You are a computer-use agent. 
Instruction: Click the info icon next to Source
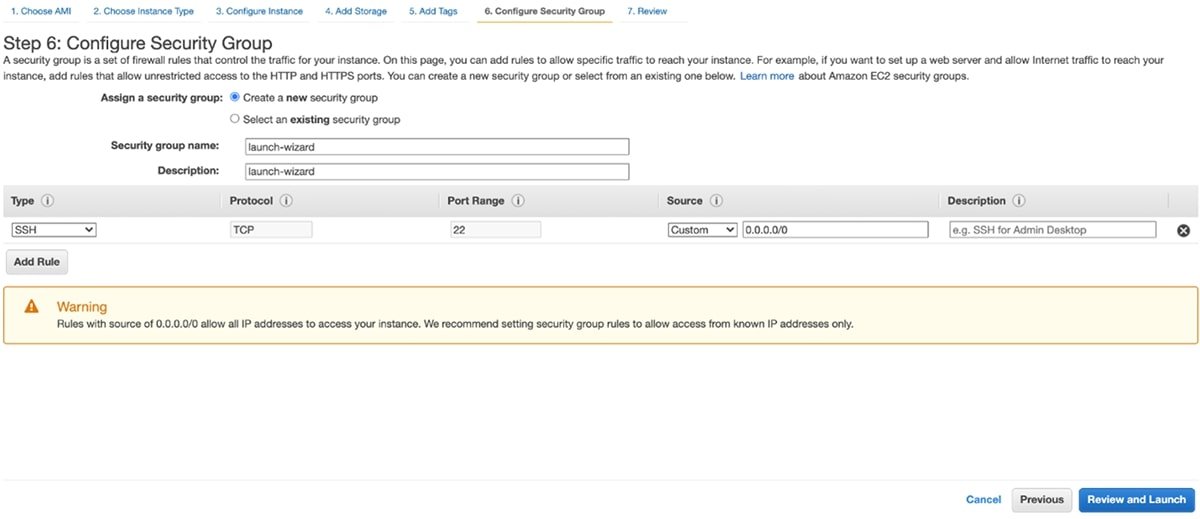click(x=716, y=201)
